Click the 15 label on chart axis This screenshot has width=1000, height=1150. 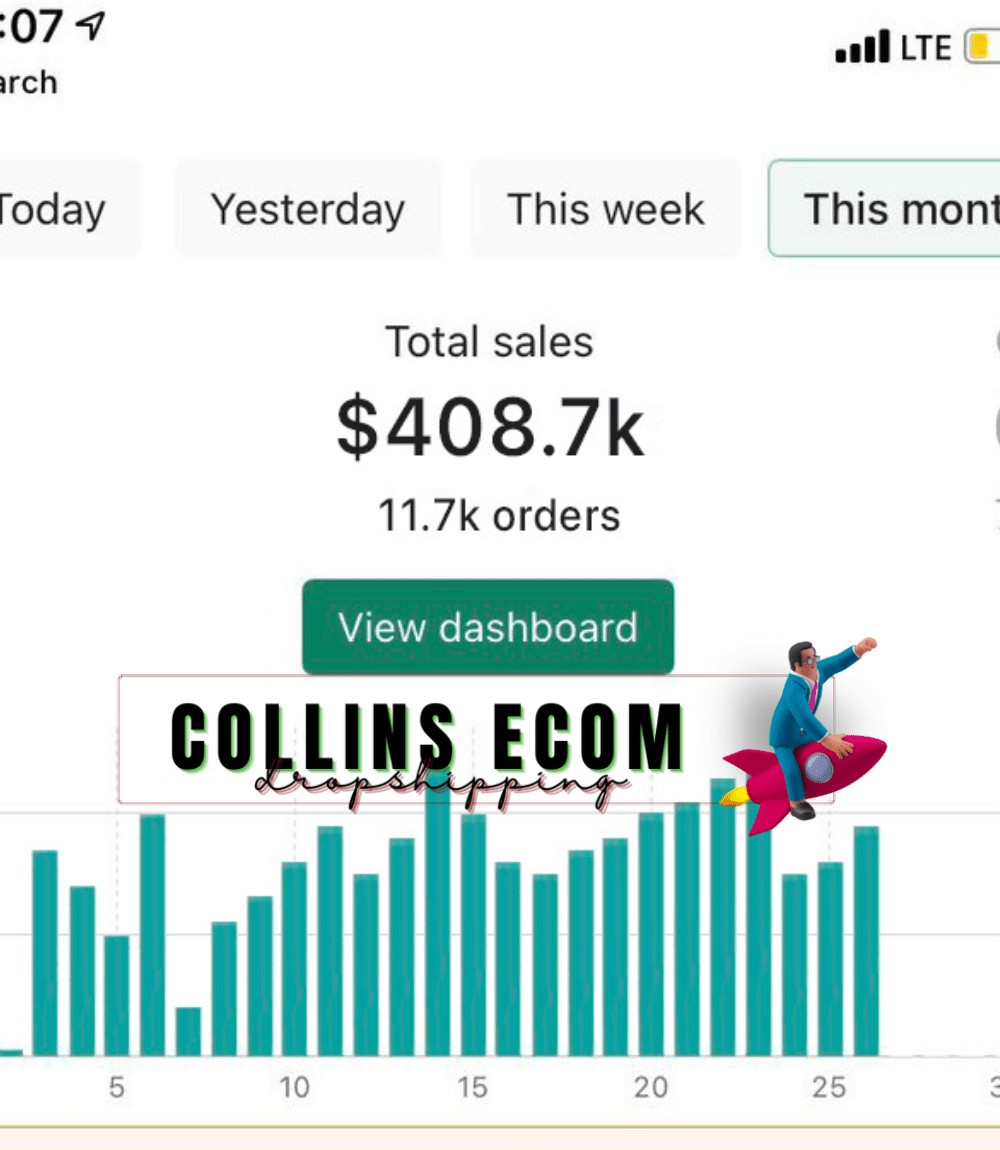(472, 1087)
